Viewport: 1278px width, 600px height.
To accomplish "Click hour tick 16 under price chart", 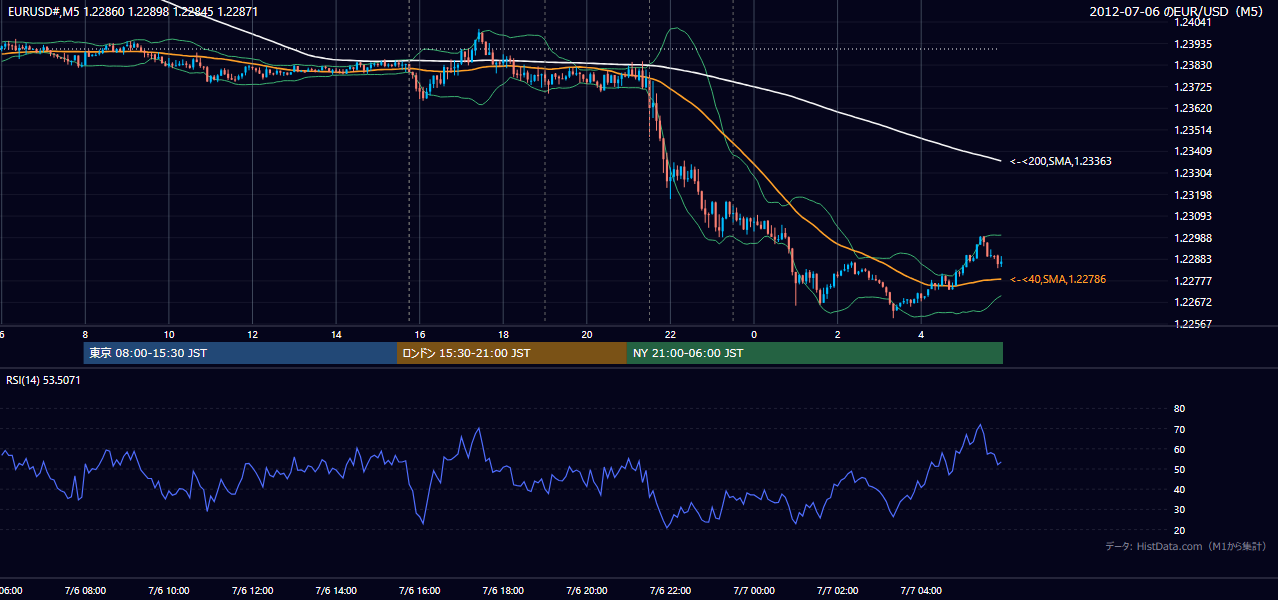I will tap(420, 334).
